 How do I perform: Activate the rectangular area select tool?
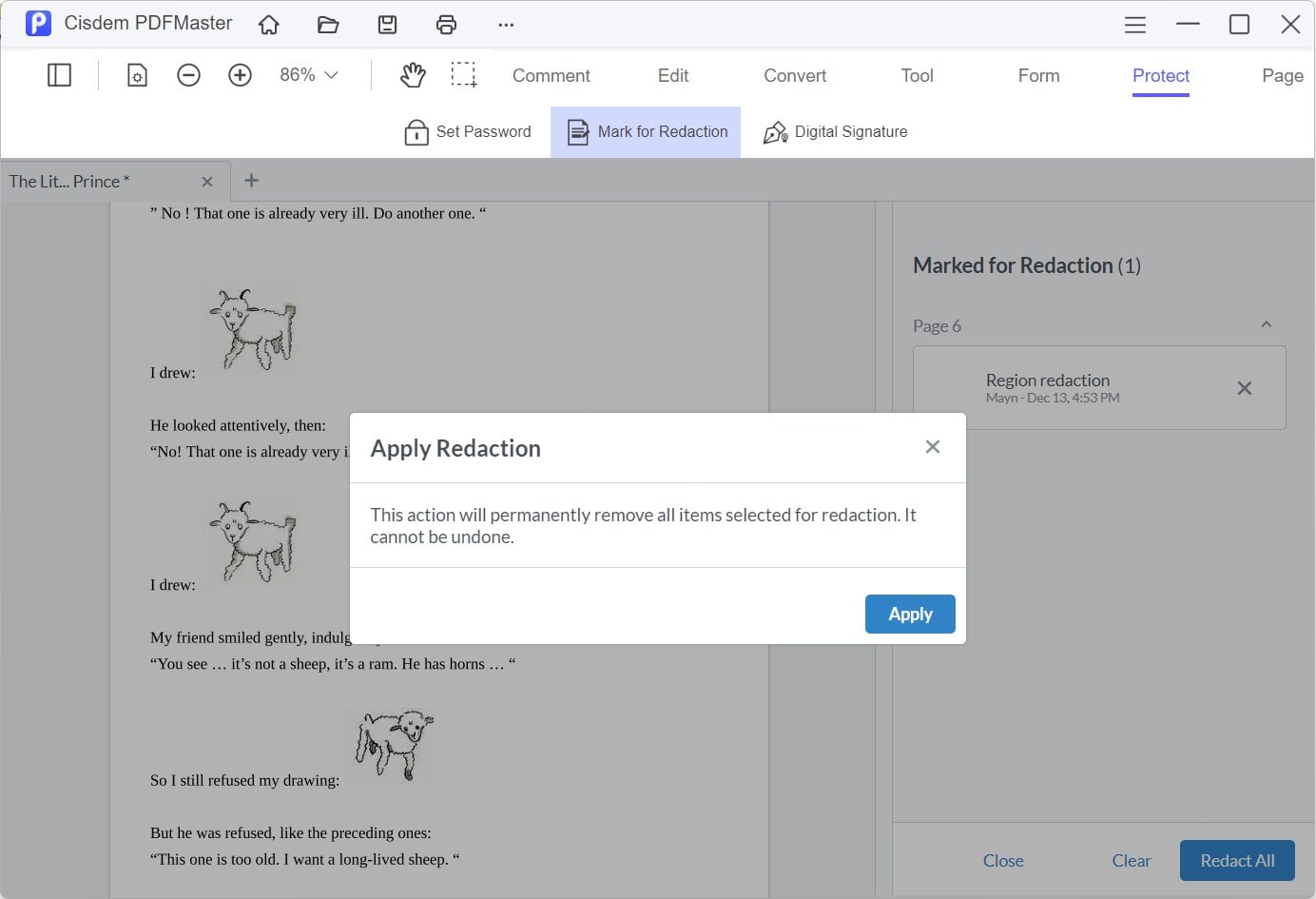[464, 74]
